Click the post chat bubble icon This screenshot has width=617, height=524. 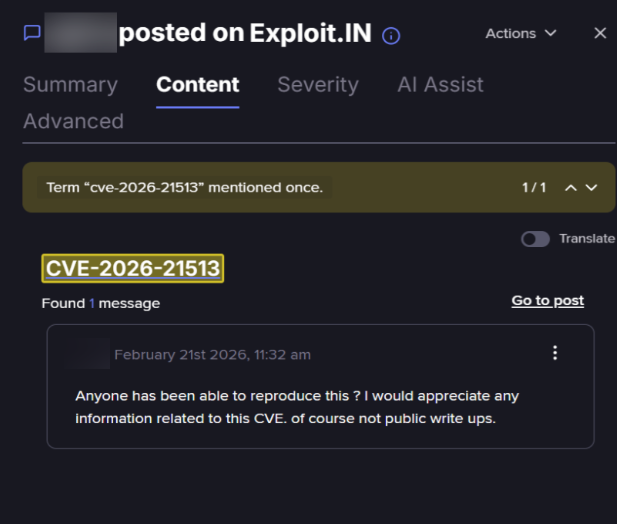click(x=32, y=33)
